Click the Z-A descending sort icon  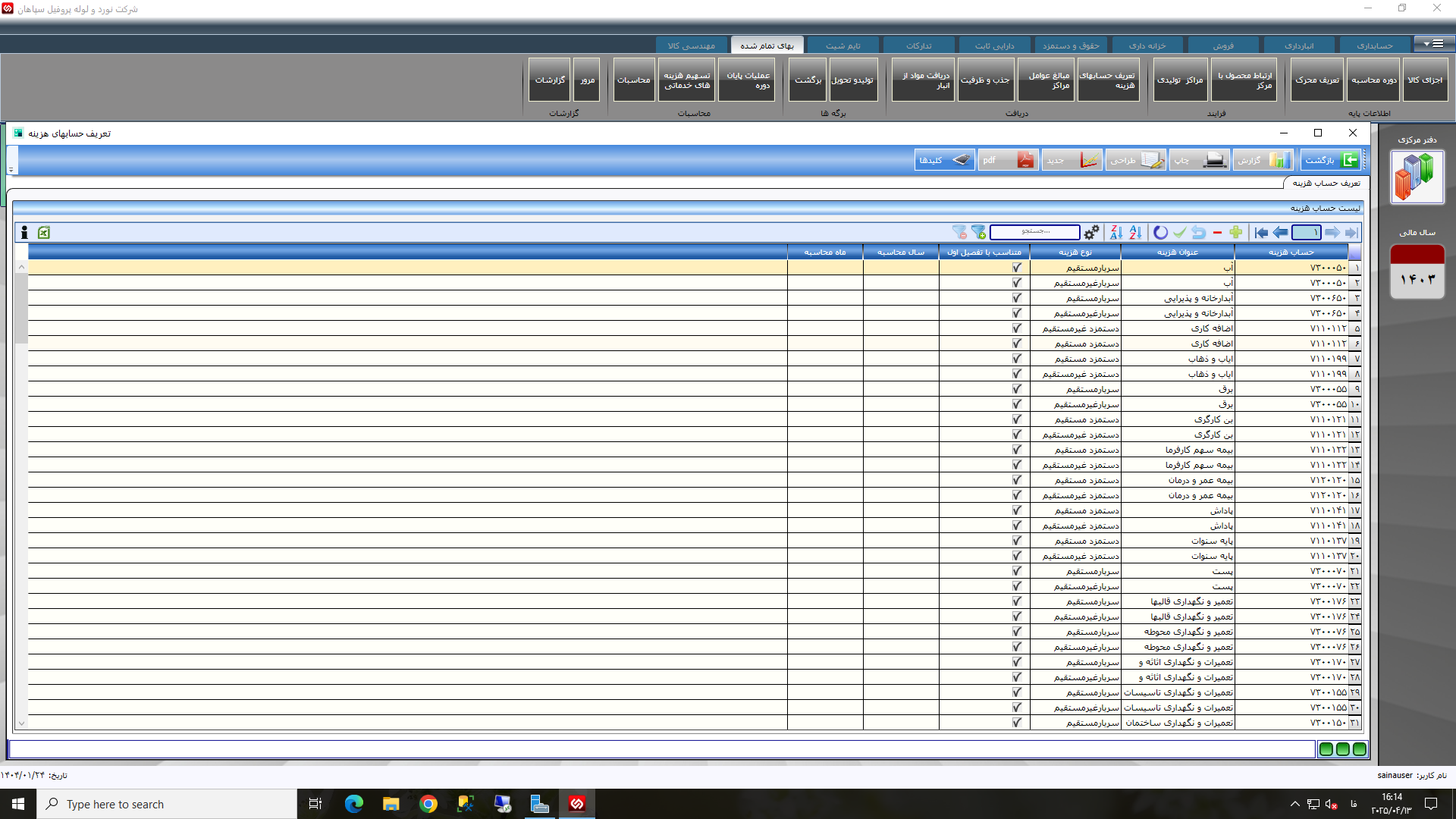coord(1117,233)
